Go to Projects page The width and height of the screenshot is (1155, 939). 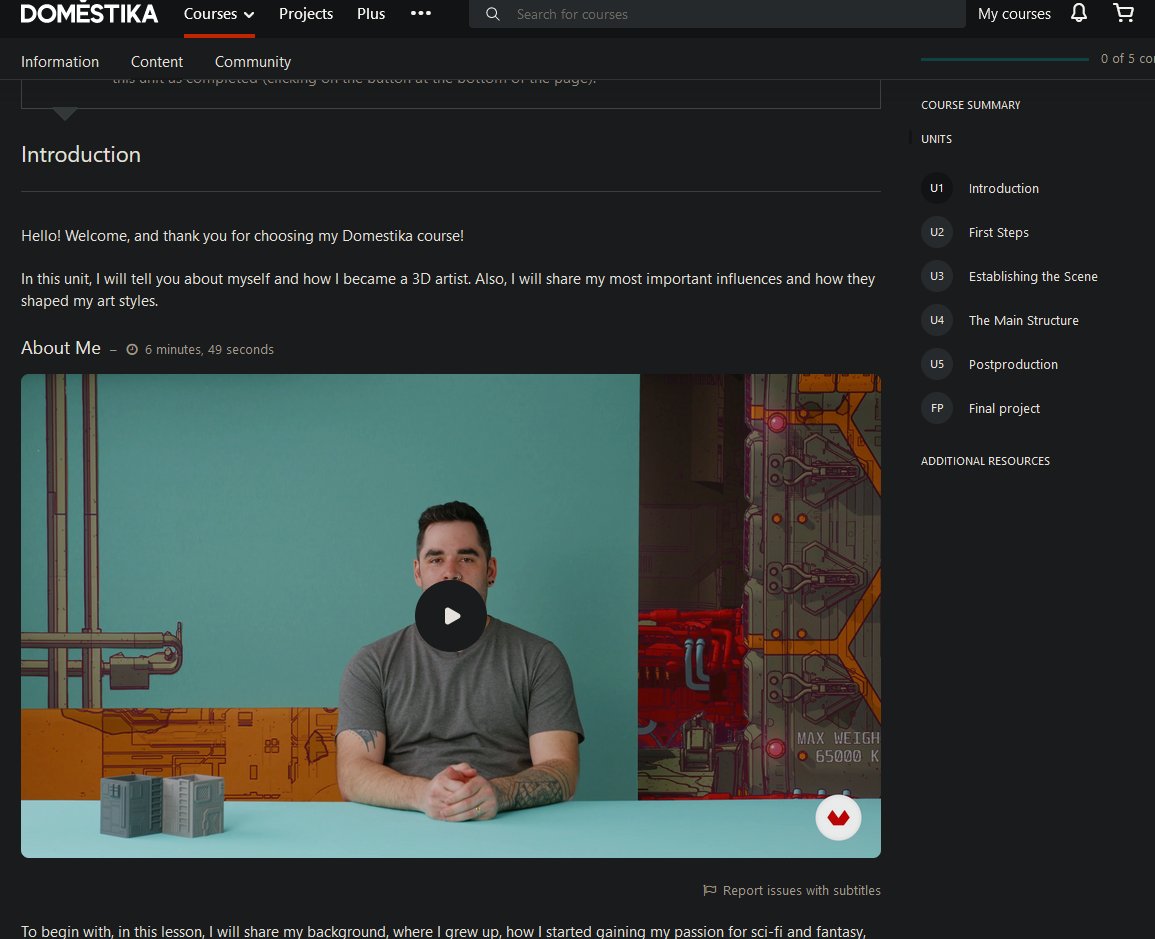tap(306, 14)
